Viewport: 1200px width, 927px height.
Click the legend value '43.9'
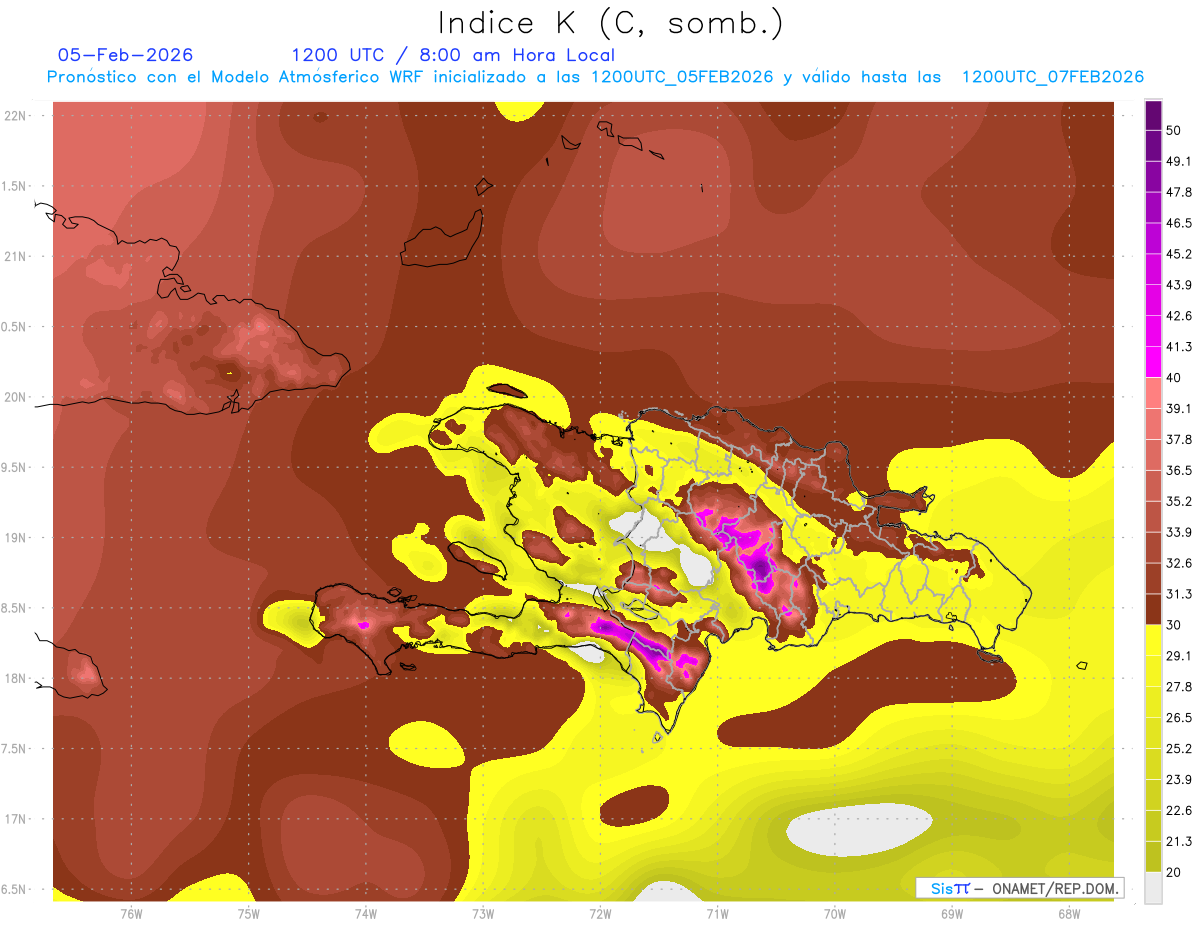tap(1179, 285)
